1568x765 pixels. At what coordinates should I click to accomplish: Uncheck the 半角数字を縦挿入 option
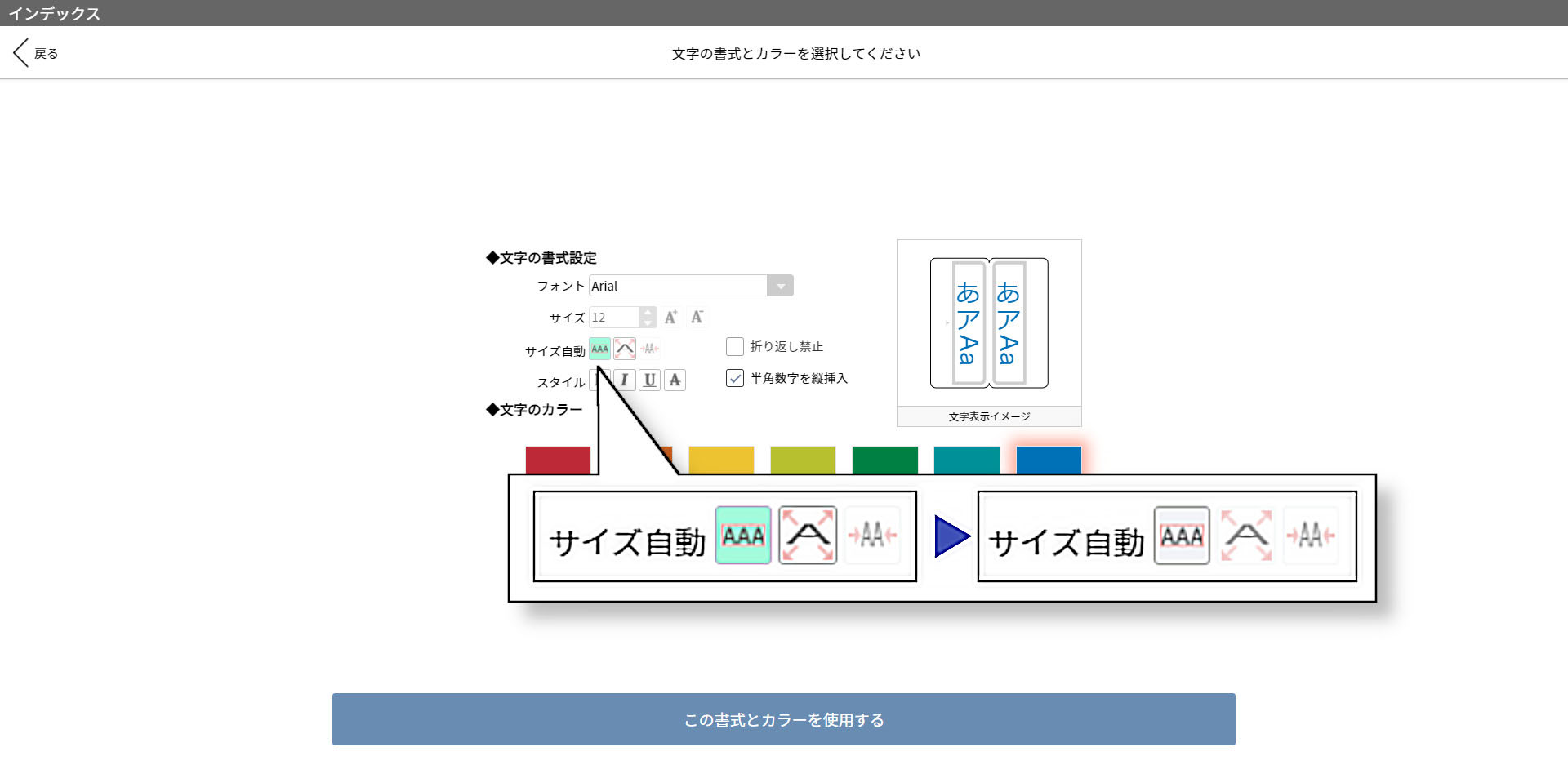(x=734, y=378)
